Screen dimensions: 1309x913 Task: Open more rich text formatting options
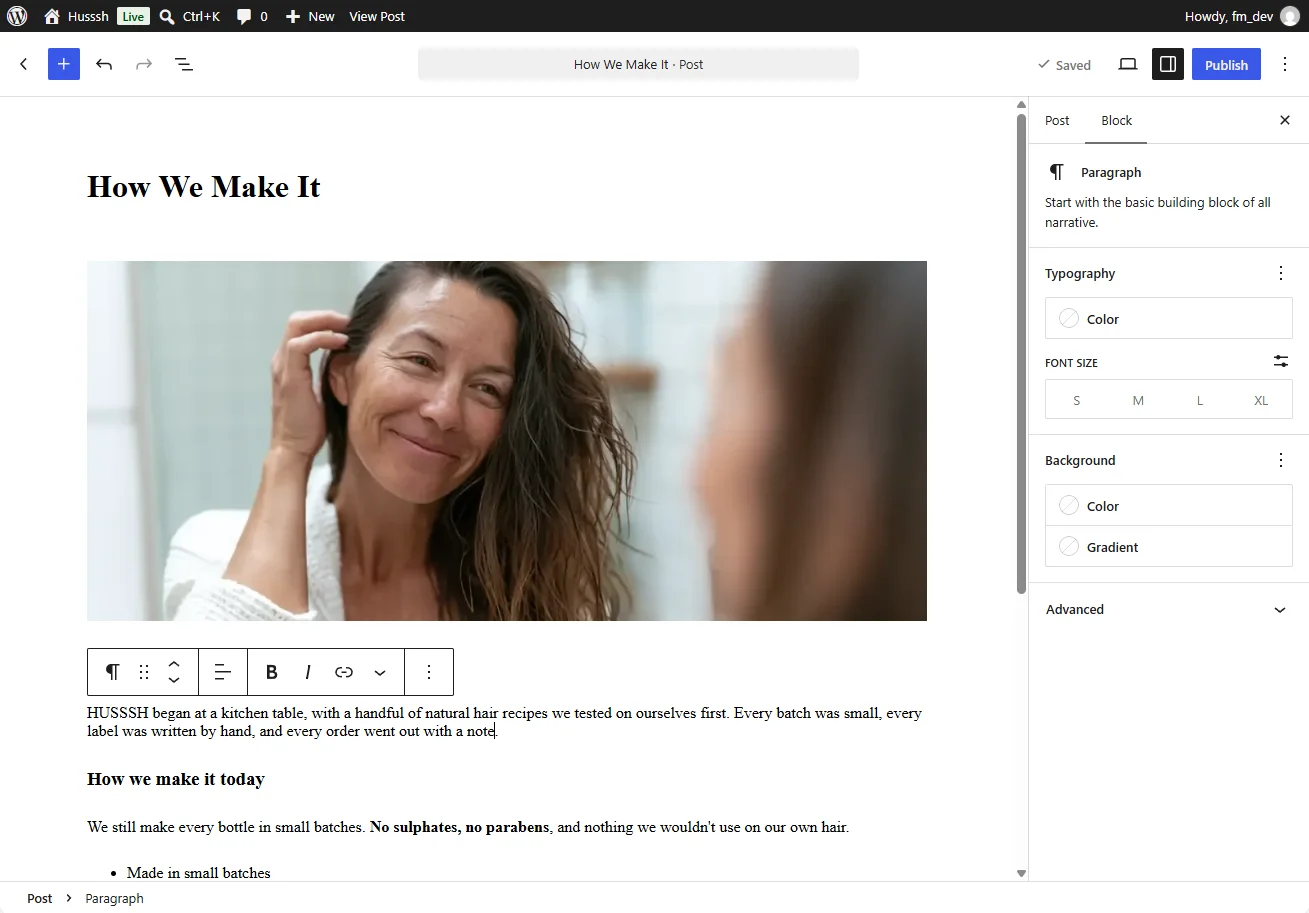(x=380, y=672)
